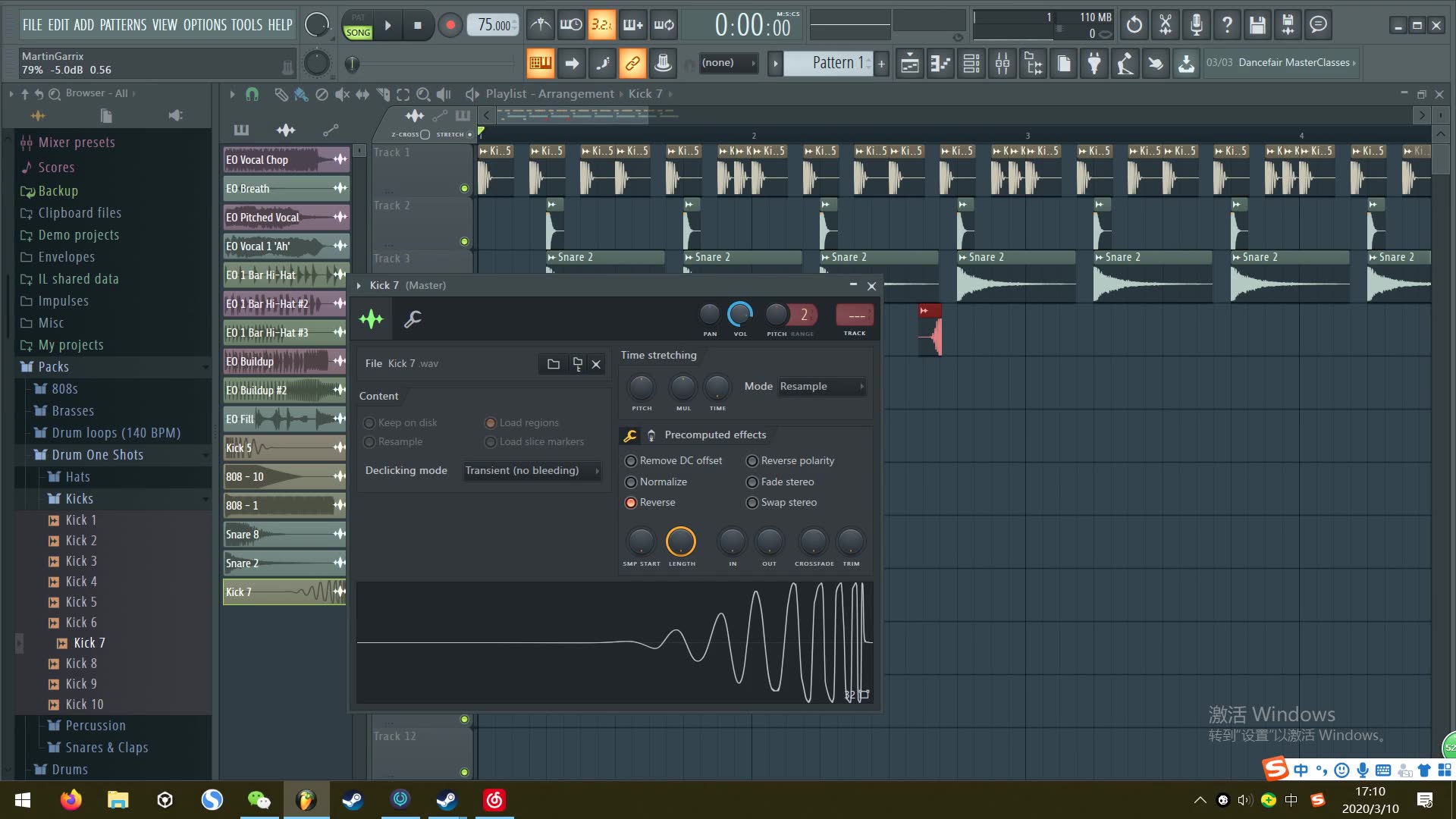Toggle playlist snap magnet icon
This screenshot has width=1456, height=819.
(252, 94)
